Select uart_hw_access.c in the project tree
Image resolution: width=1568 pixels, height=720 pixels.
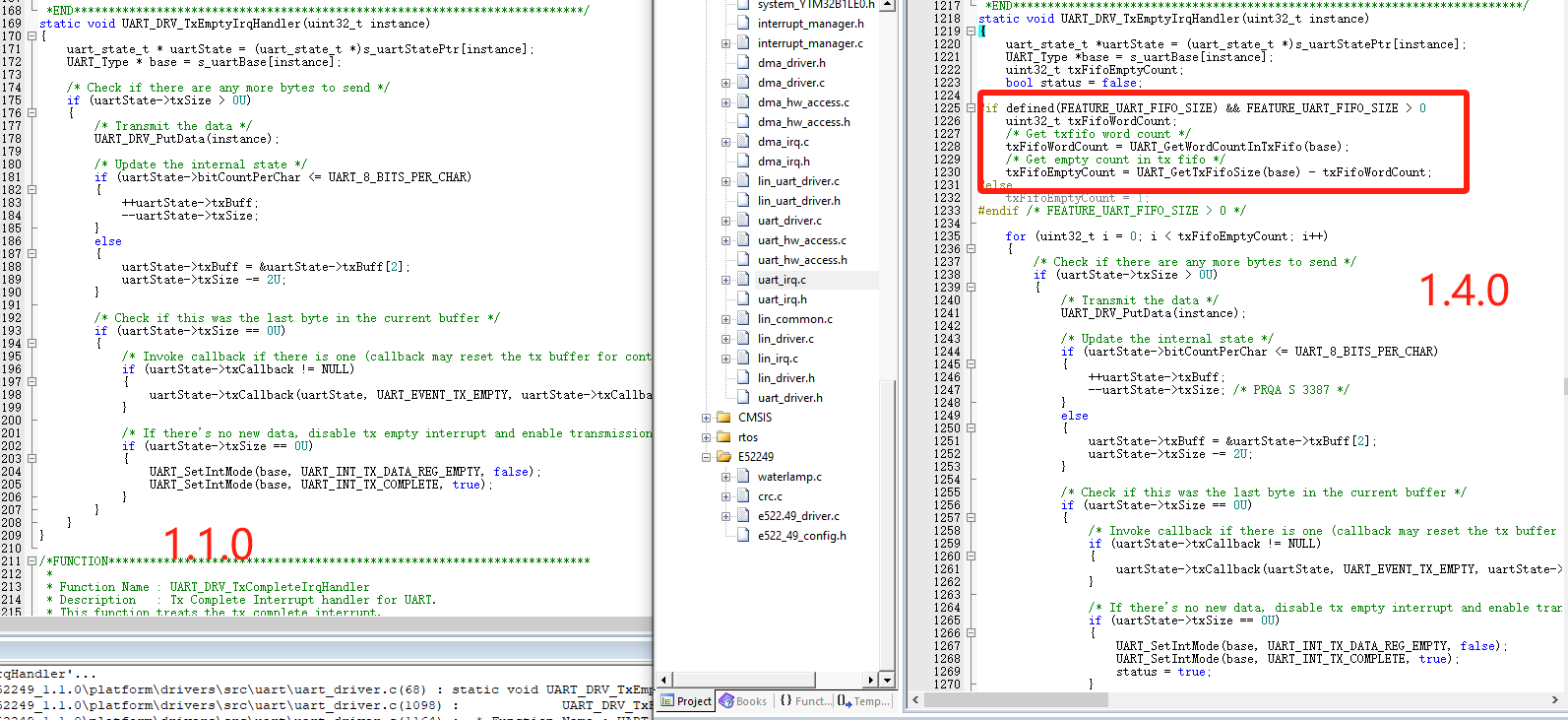click(x=801, y=240)
